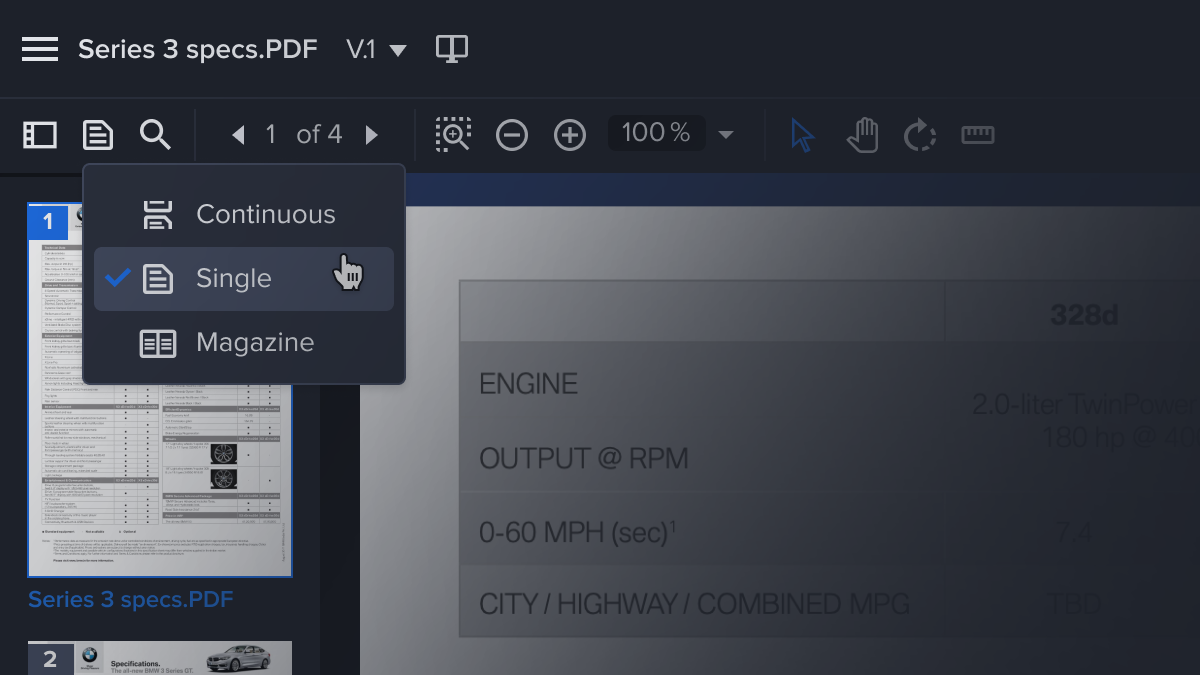Select the marquee zoom tool
1200x675 pixels.
point(453,135)
